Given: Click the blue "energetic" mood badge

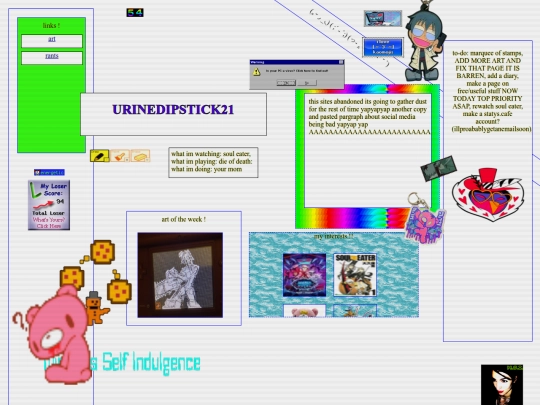Looking at the screenshot, I should [49, 172].
